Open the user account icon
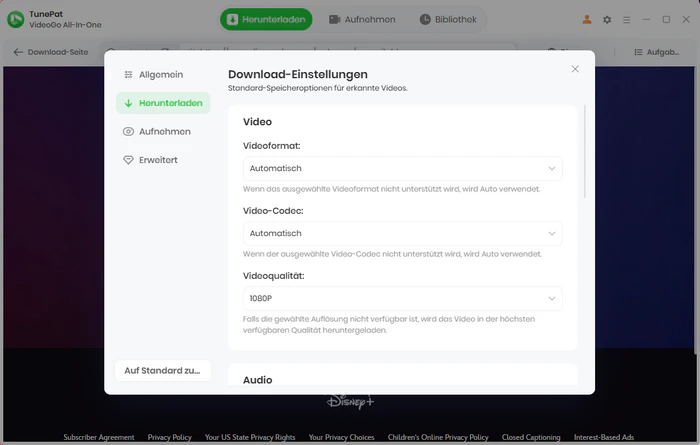 (x=587, y=20)
